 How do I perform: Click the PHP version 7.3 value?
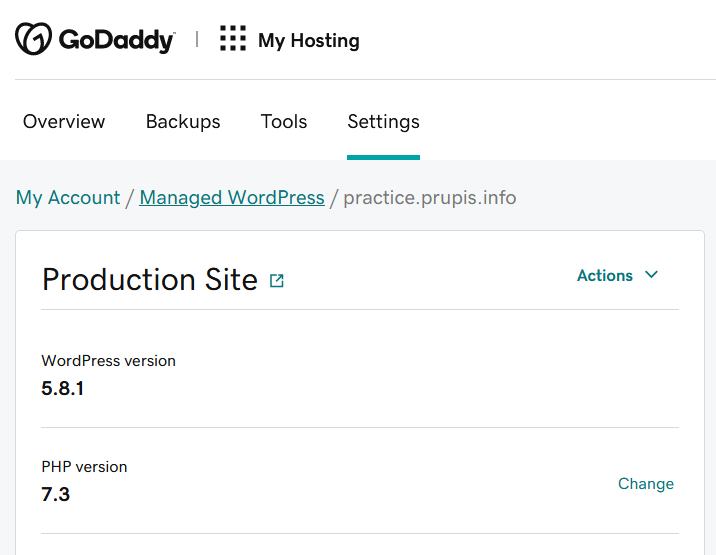tap(56, 495)
